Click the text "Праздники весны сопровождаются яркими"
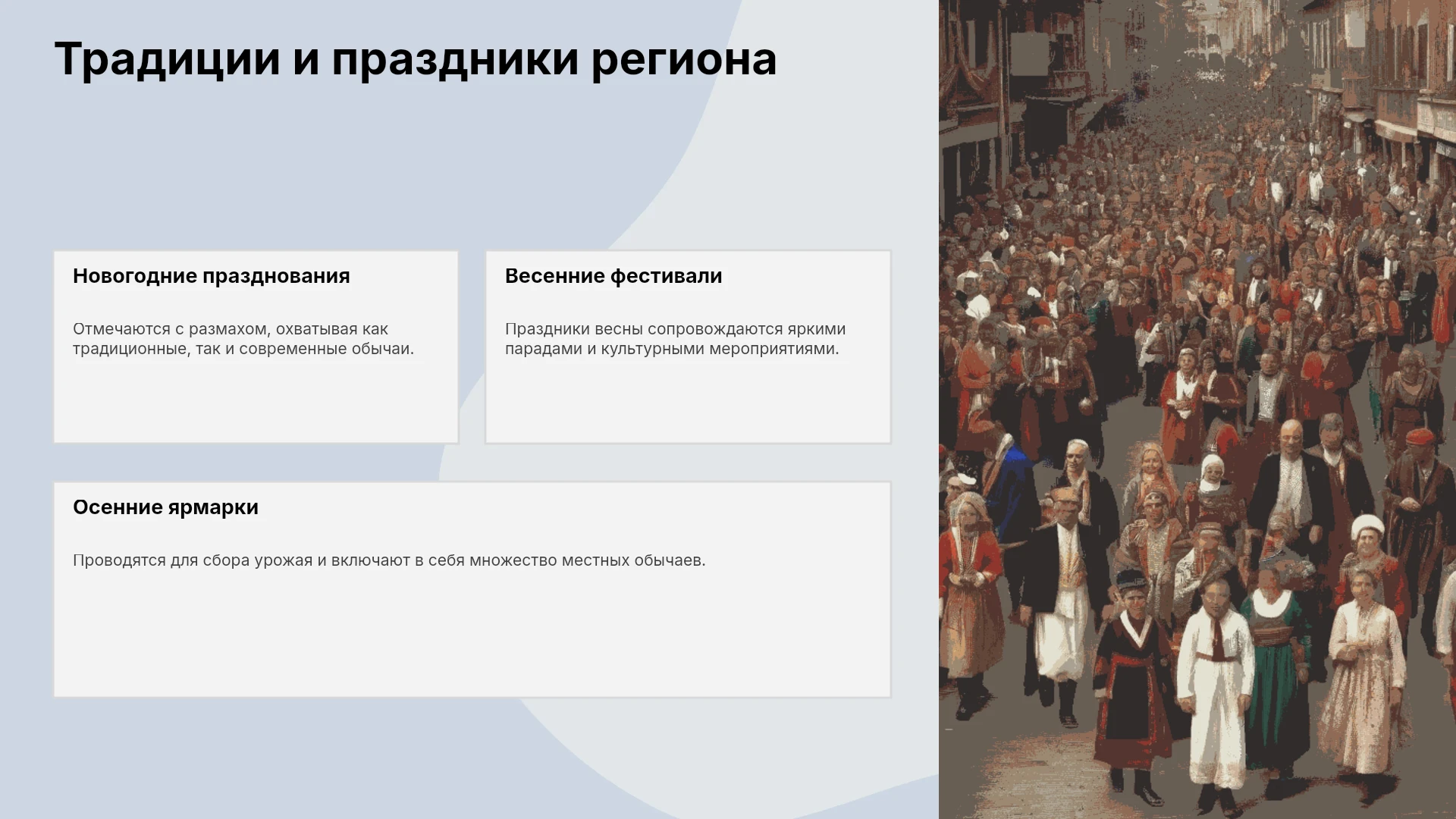The height and width of the screenshot is (819, 1456). point(675,329)
